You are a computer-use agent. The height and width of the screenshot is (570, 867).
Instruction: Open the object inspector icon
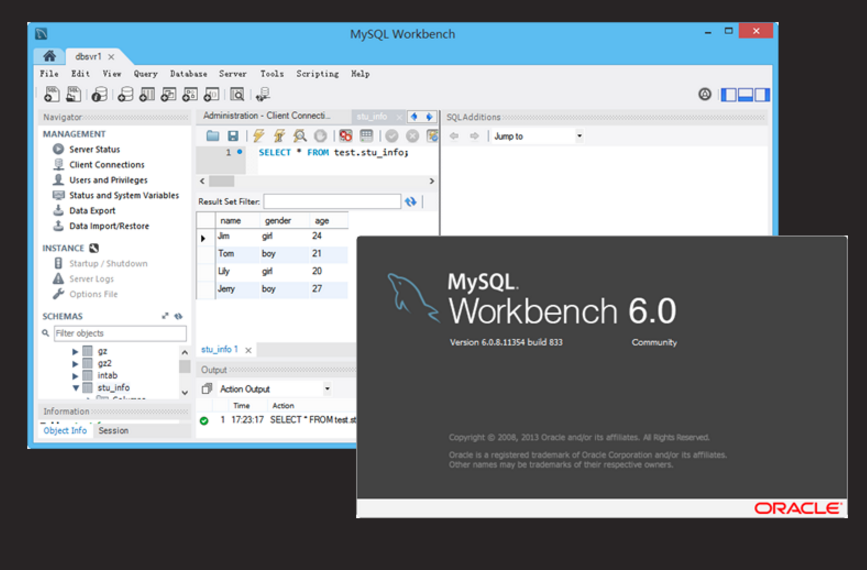click(x=100, y=95)
